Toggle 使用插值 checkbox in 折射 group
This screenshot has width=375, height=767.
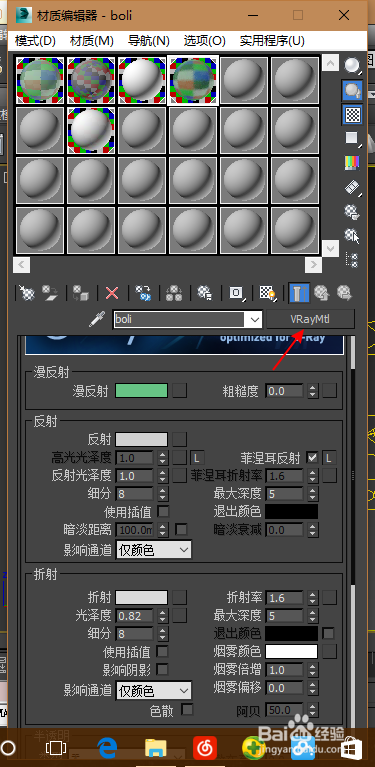pos(162,652)
